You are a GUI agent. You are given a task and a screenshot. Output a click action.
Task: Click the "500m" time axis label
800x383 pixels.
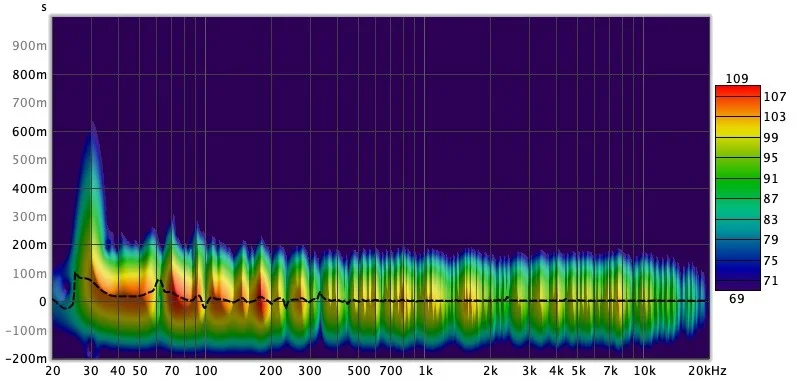(x=30, y=160)
